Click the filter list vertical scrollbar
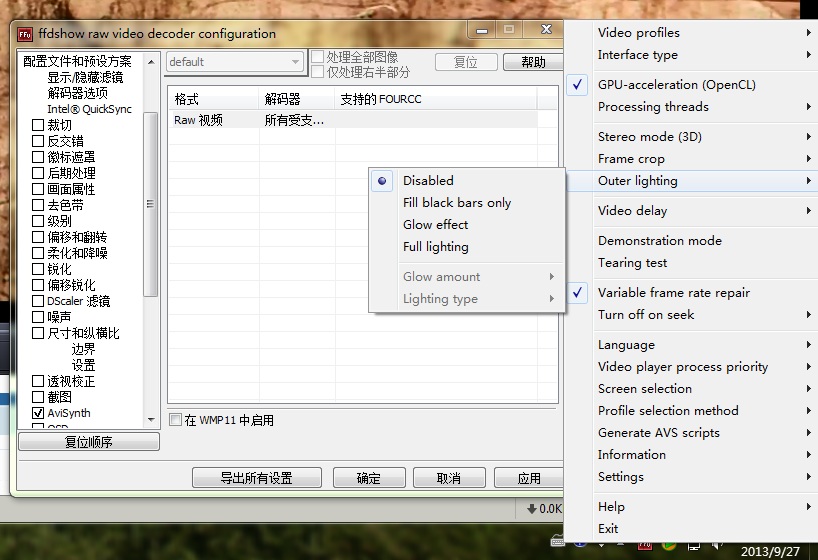The width and height of the screenshot is (818, 560). coord(151,204)
